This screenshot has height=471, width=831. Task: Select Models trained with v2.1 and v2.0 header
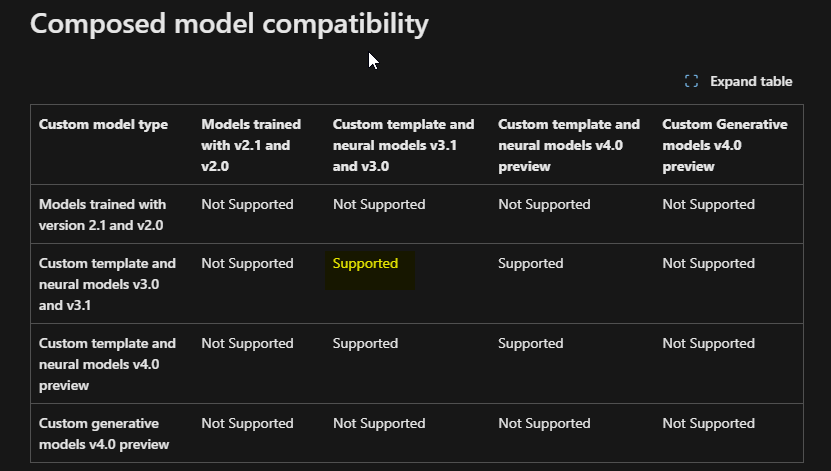[x=251, y=145]
